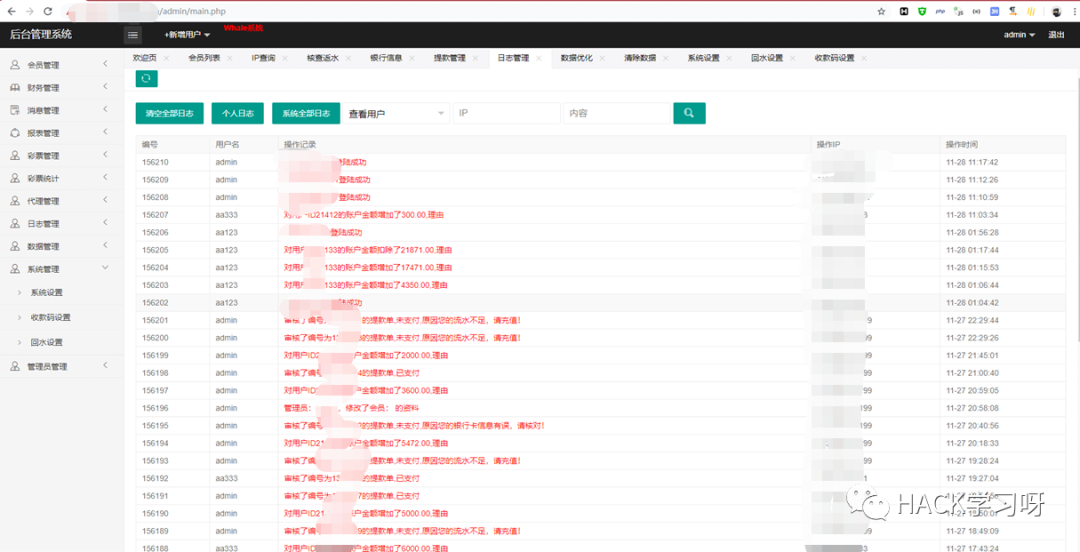Expand the 日志管理 sidebar menu
Viewport: 1080px width, 552px height.
click(105, 223)
